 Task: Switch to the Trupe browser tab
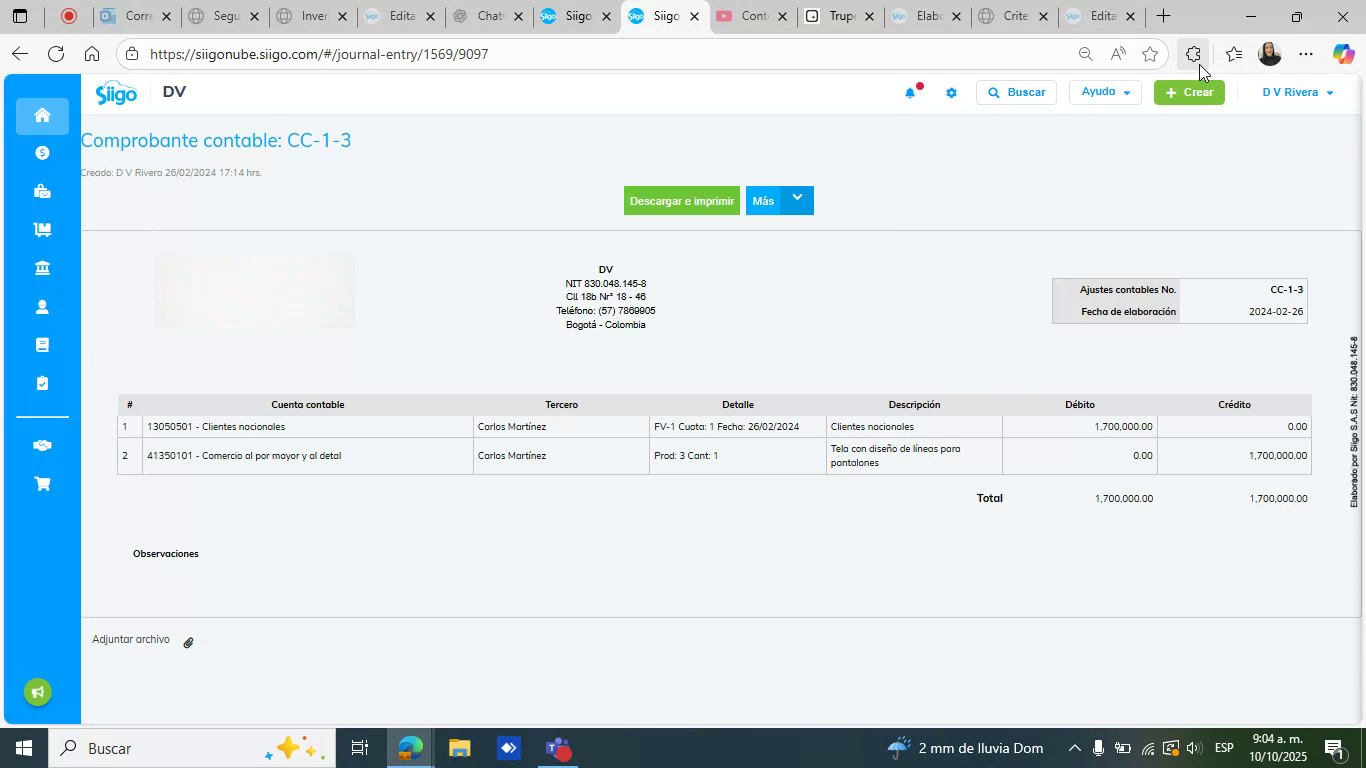pyautogui.click(x=840, y=16)
